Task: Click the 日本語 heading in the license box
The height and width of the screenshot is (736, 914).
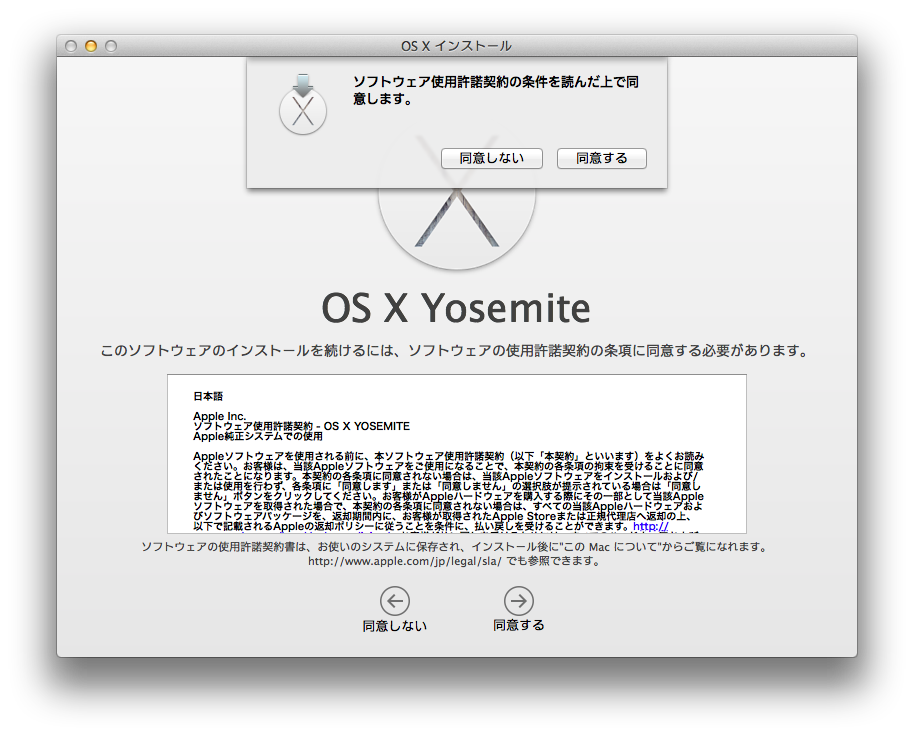Action: 208,396
